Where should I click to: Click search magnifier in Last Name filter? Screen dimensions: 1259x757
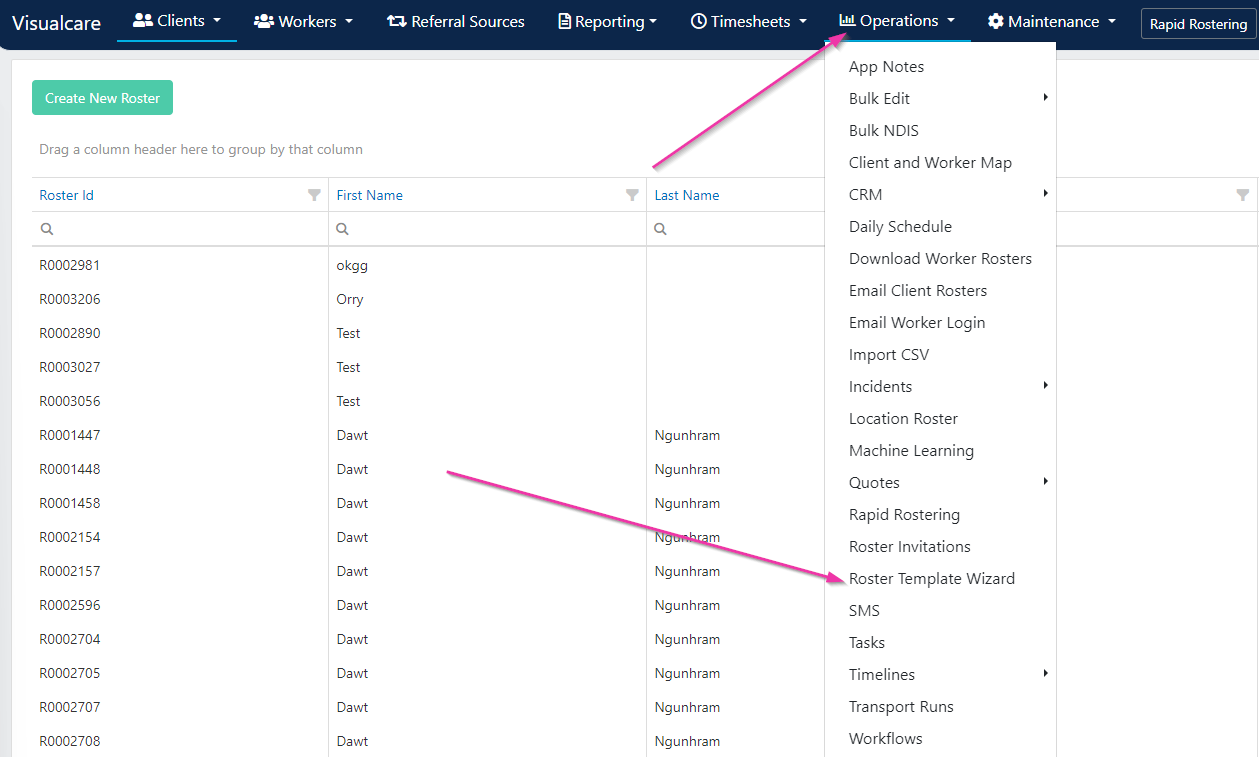tap(661, 229)
